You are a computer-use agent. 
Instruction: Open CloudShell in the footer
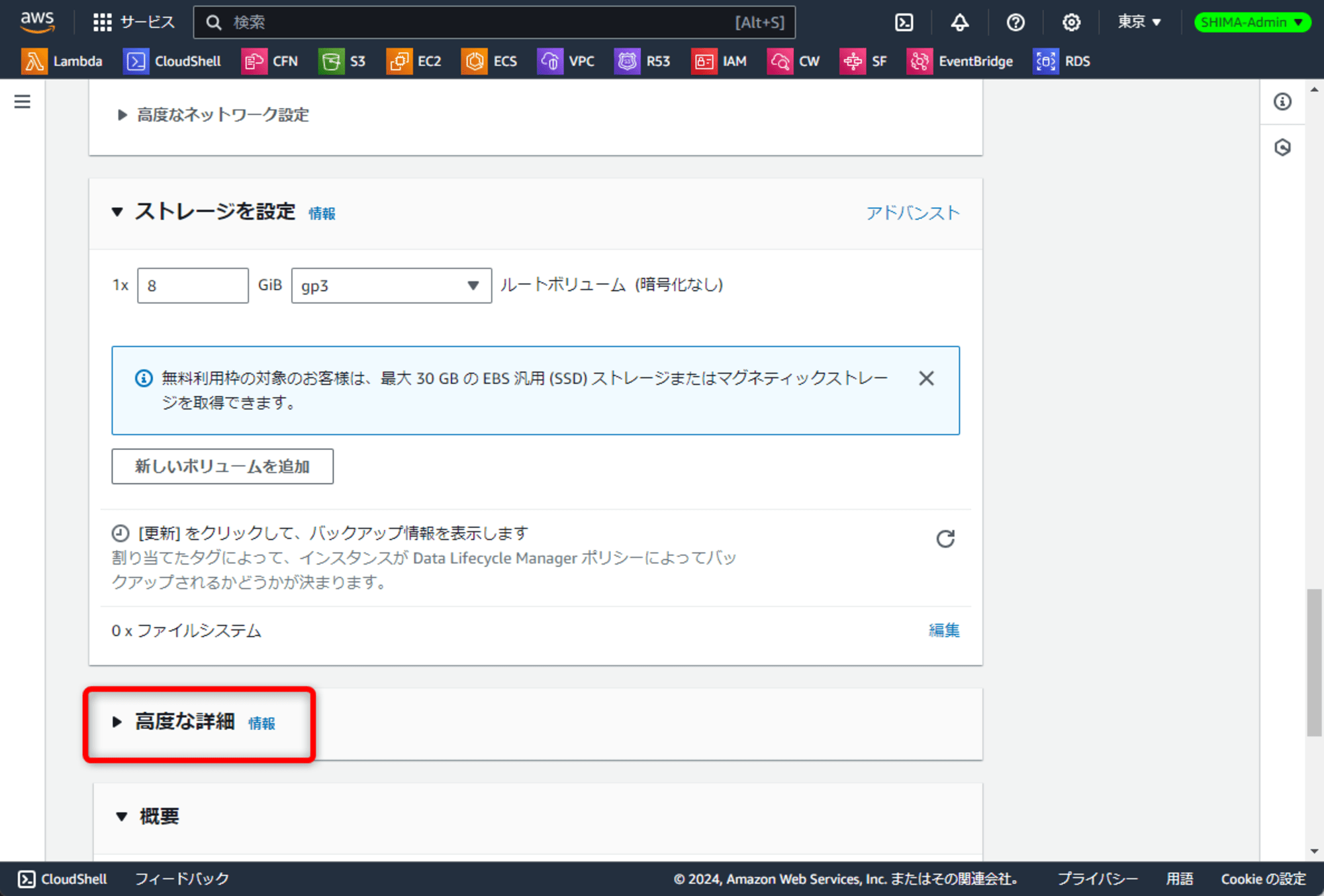pyautogui.click(x=62, y=879)
